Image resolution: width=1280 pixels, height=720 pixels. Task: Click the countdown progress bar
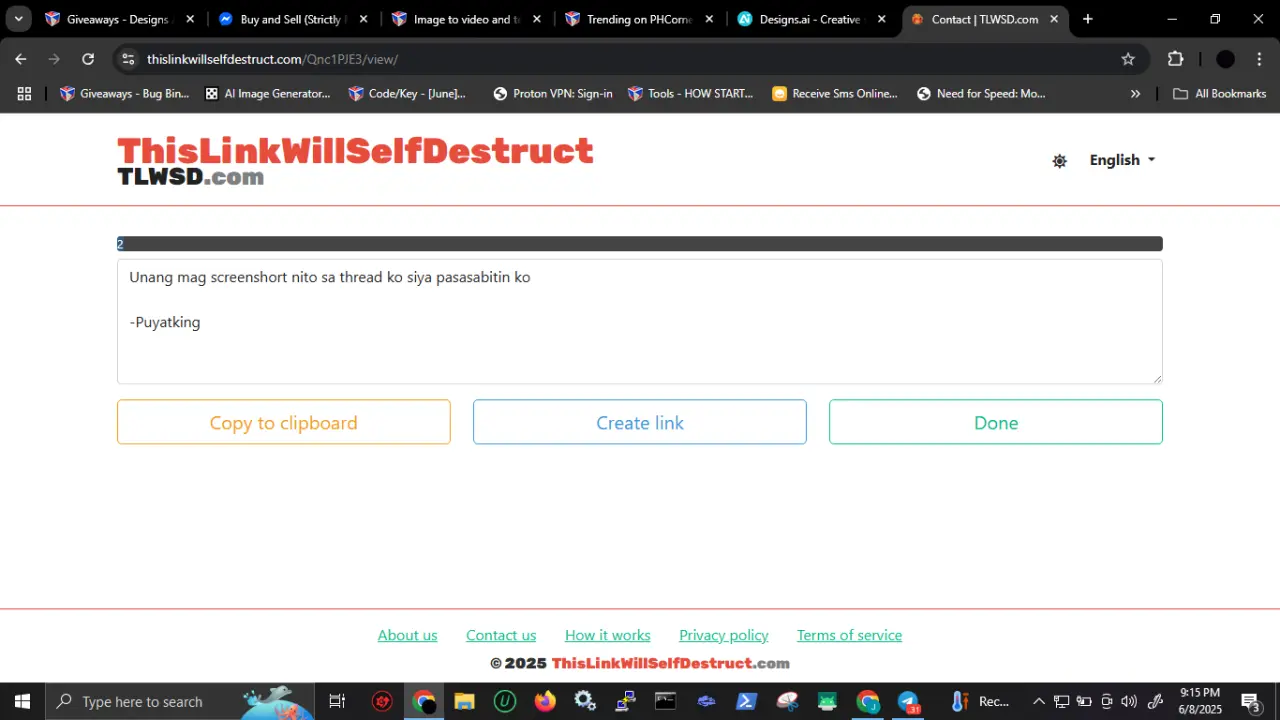[x=640, y=244]
